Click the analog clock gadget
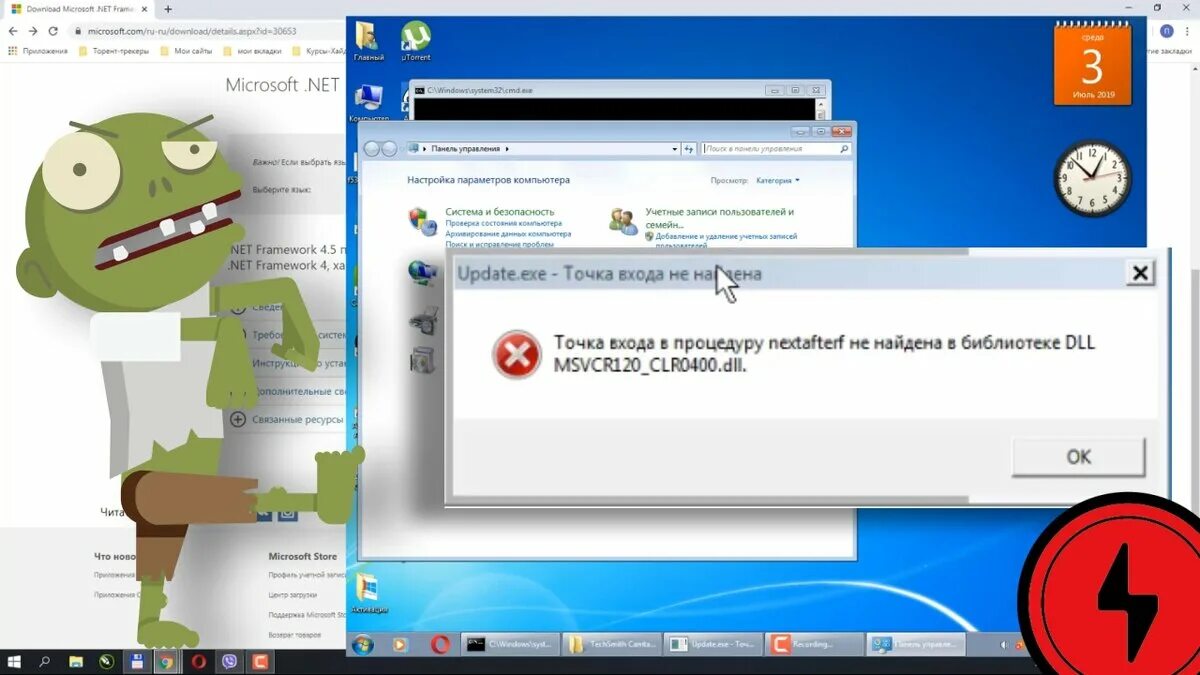 coord(1092,179)
